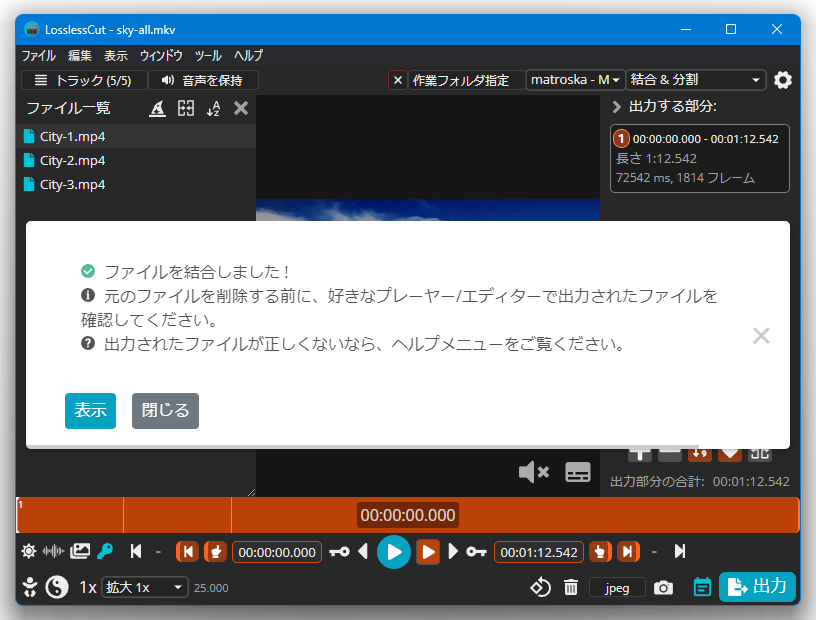Image resolution: width=816 pixels, height=620 pixels.
Task: Click the トラック (5/5) button
Action: [x=84, y=80]
